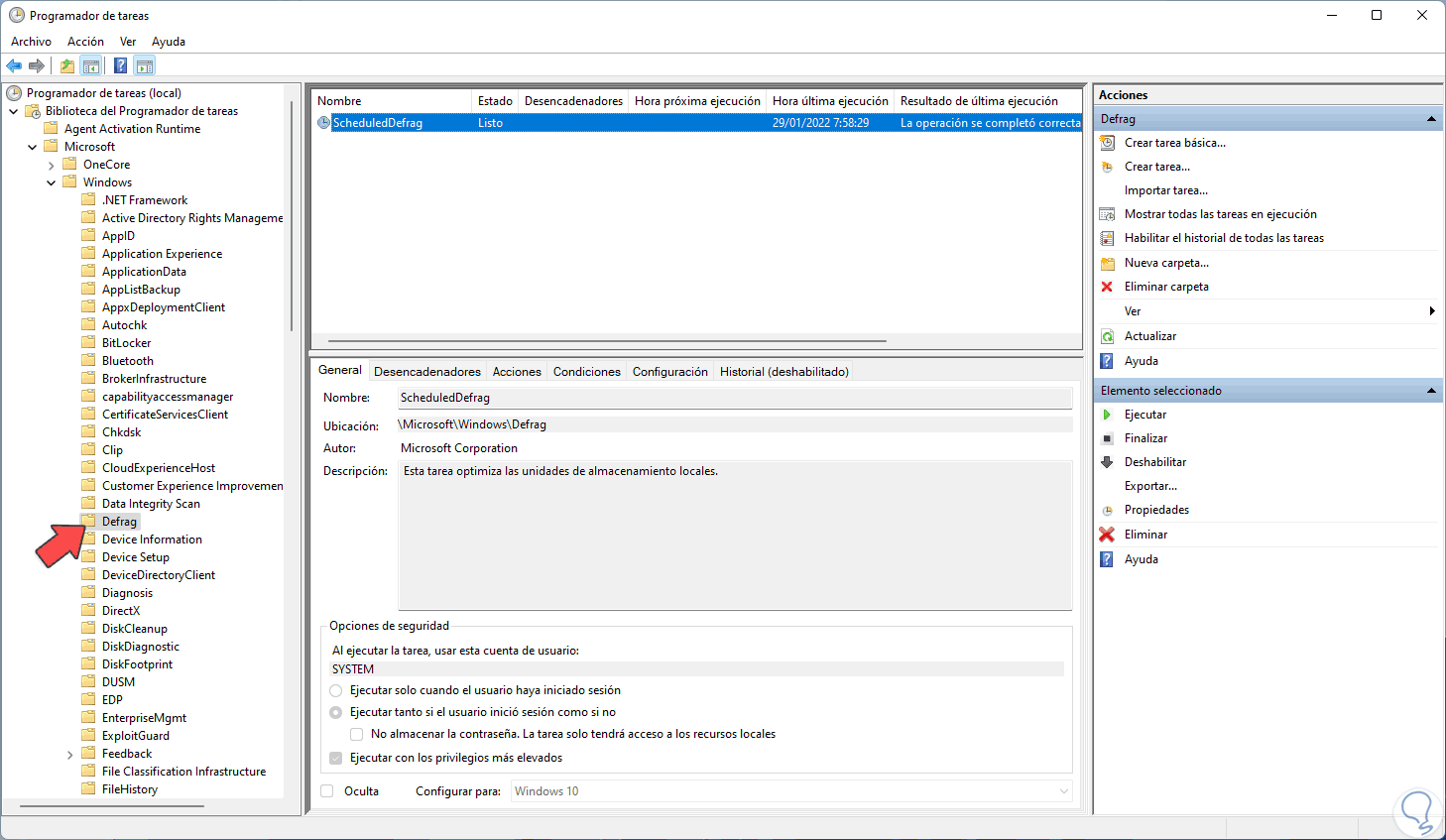
Task: Click the tree pane horizontal scrollbar
Action: (x=112, y=806)
